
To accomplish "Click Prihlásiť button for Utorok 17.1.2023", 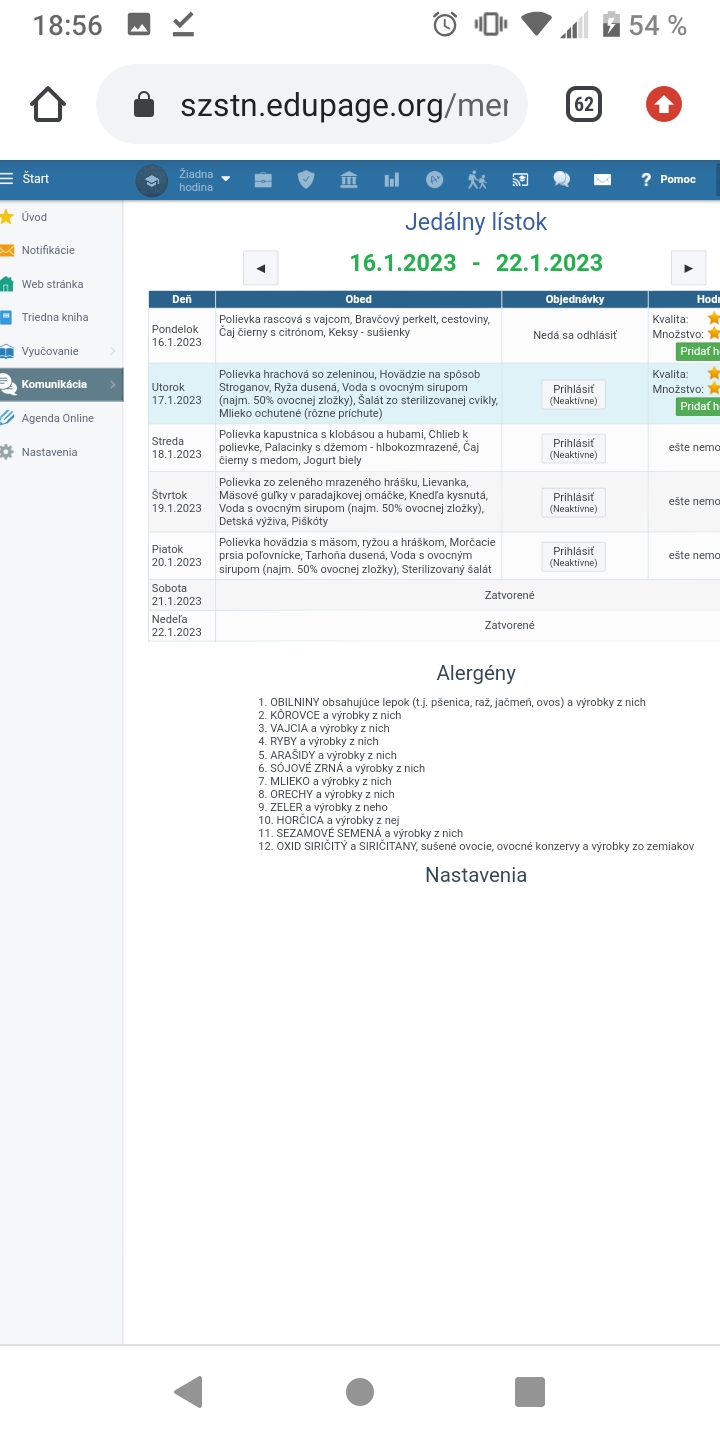I will [574, 394].
